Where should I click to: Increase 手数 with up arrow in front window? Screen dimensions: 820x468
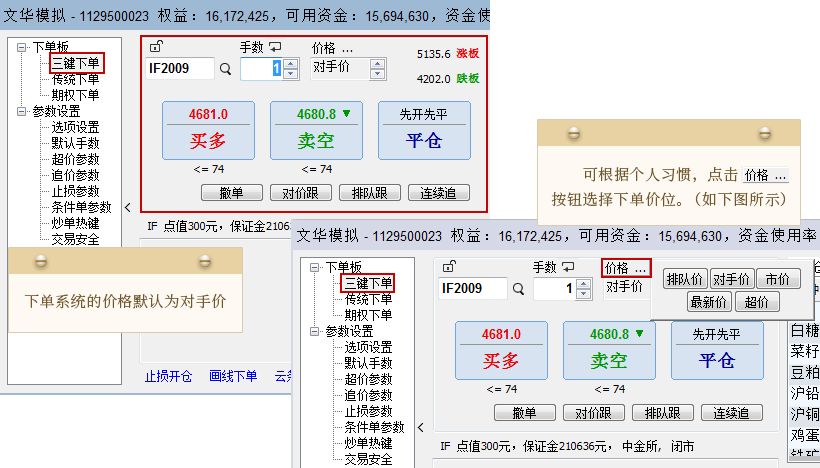pyautogui.click(x=584, y=284)
